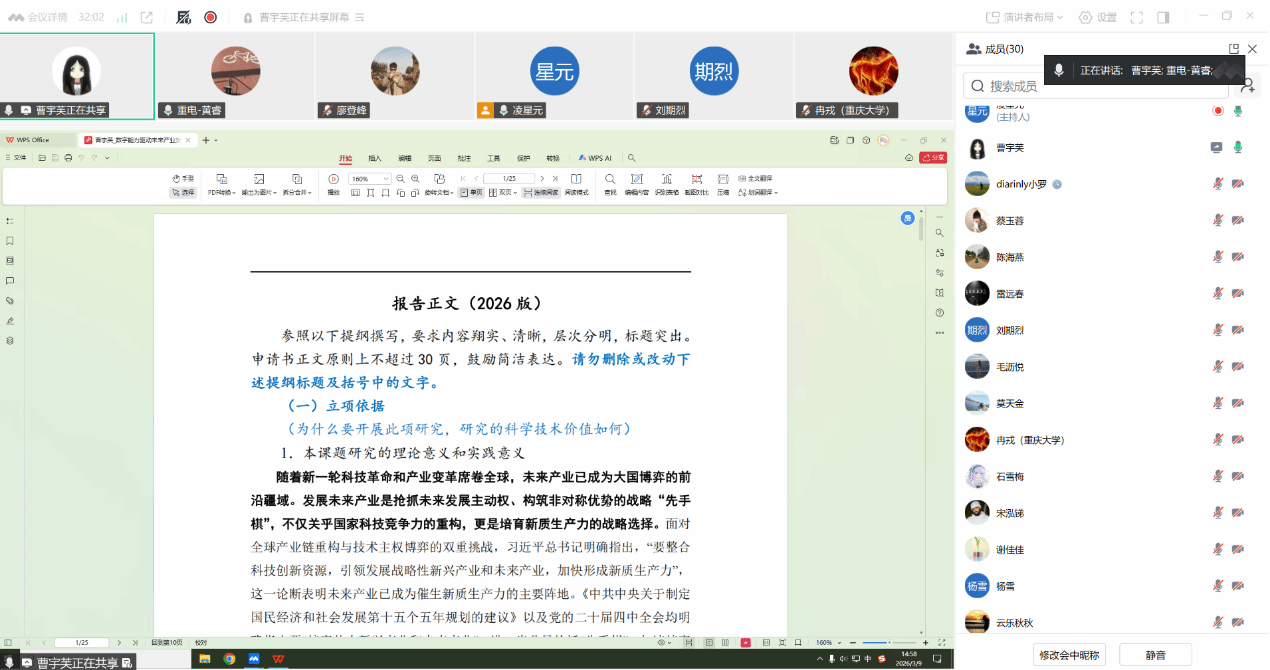Click the green microphone icon for 曹宇芙
This screenshot has height=670, width=1270.
(x=1238, y=147)
